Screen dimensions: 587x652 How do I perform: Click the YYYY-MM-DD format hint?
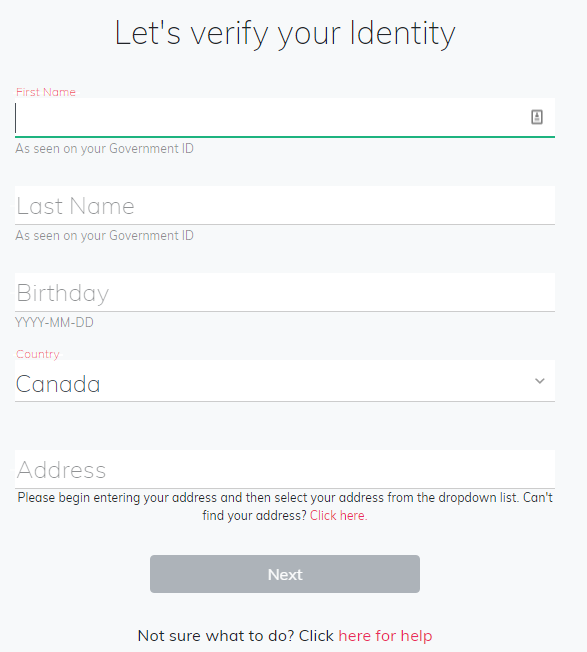pos(54,322)
